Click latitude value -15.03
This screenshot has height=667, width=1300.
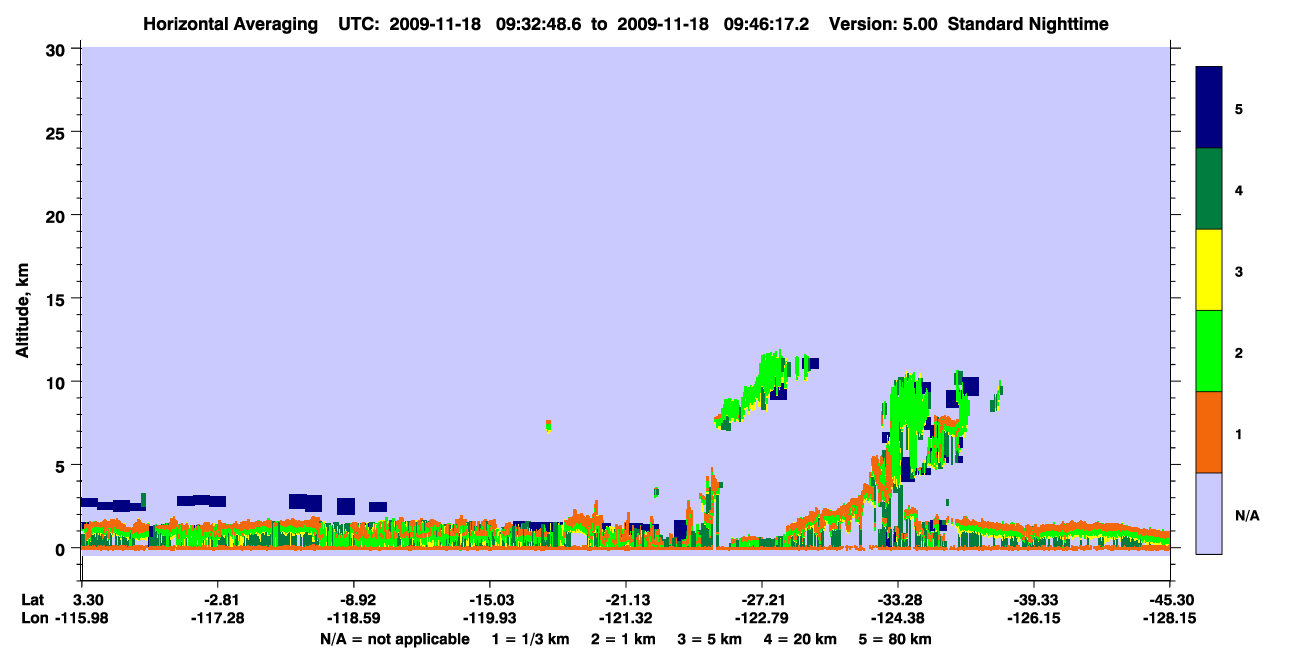coord(490,600)
